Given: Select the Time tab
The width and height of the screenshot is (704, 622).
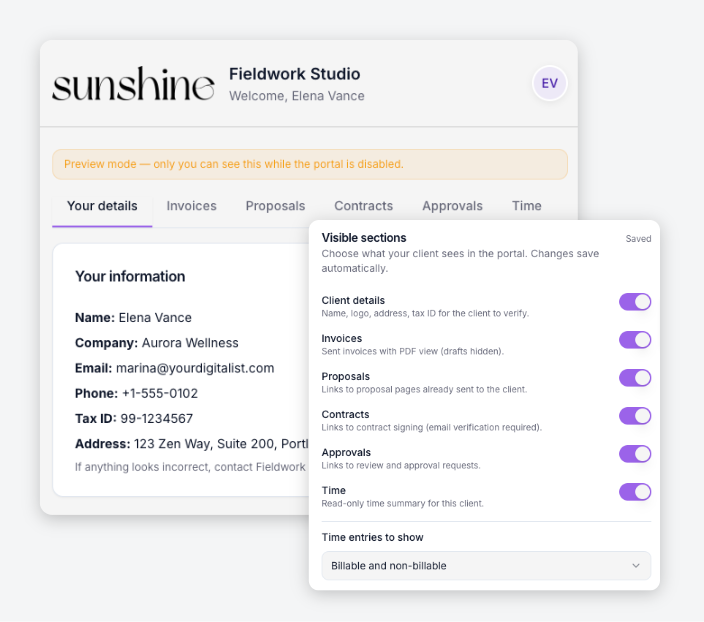Looking at the screenshot, I should [526, 206].
